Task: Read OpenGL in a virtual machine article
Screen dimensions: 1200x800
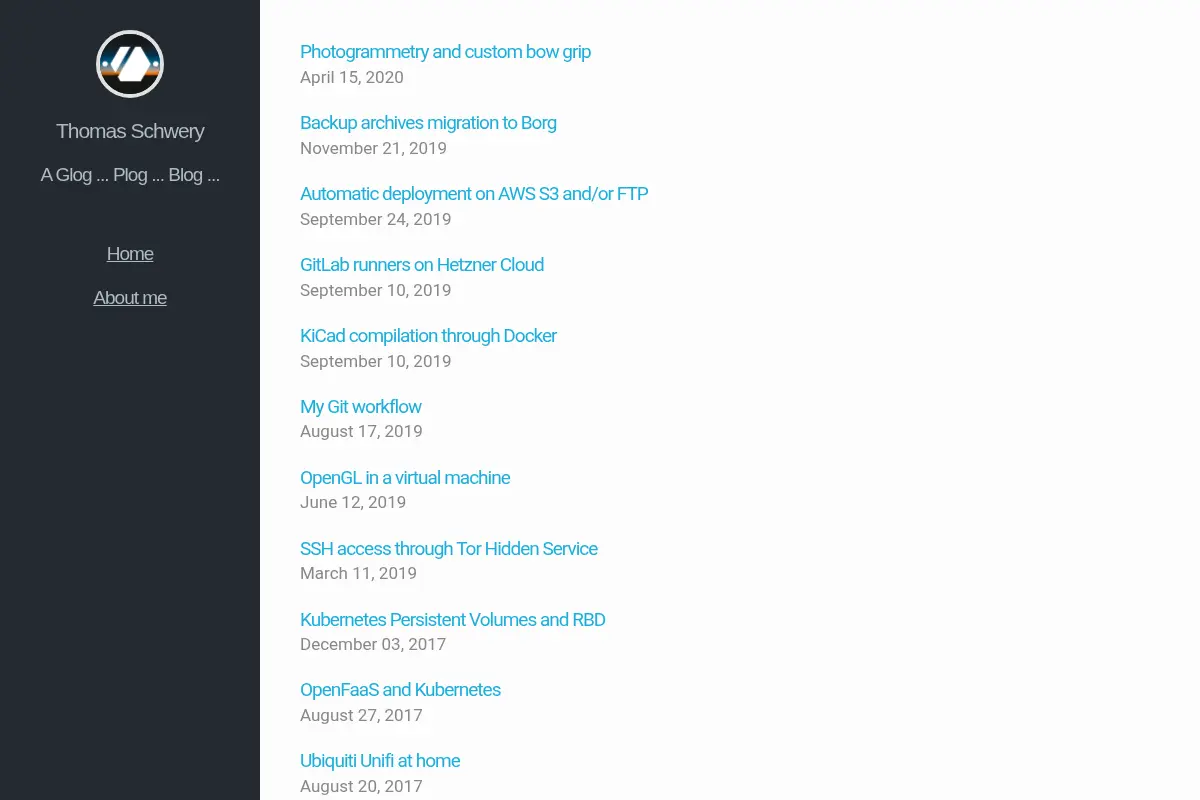Action: [405, 478]
